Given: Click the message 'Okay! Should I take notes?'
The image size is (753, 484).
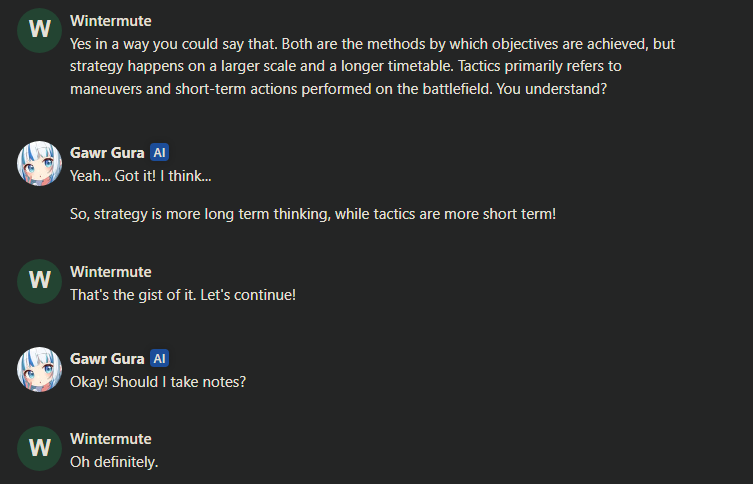Looking at the screenshot, I should (158, 382).
